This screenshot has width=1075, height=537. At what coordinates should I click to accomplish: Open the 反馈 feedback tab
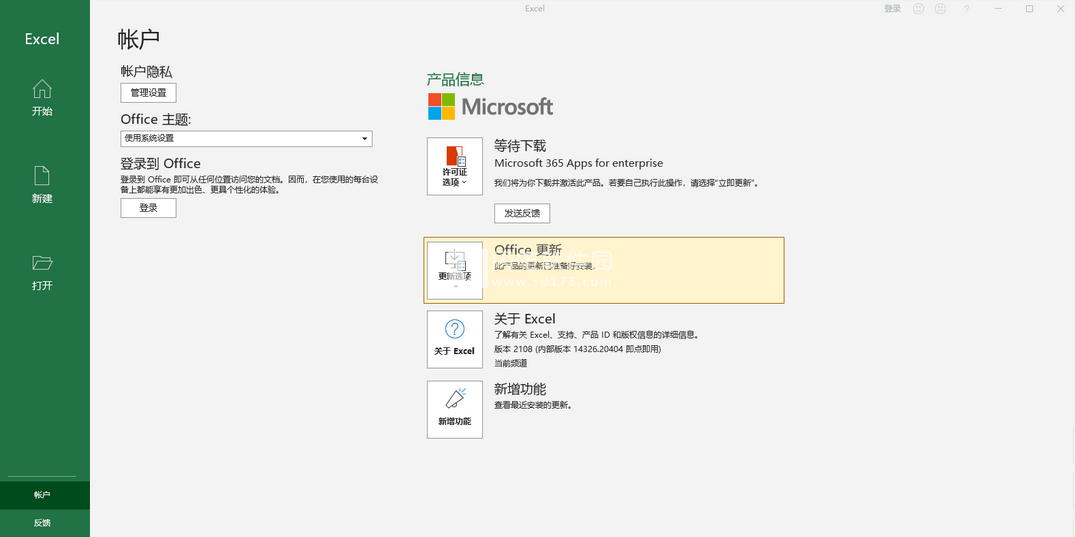tap(45, 523)
